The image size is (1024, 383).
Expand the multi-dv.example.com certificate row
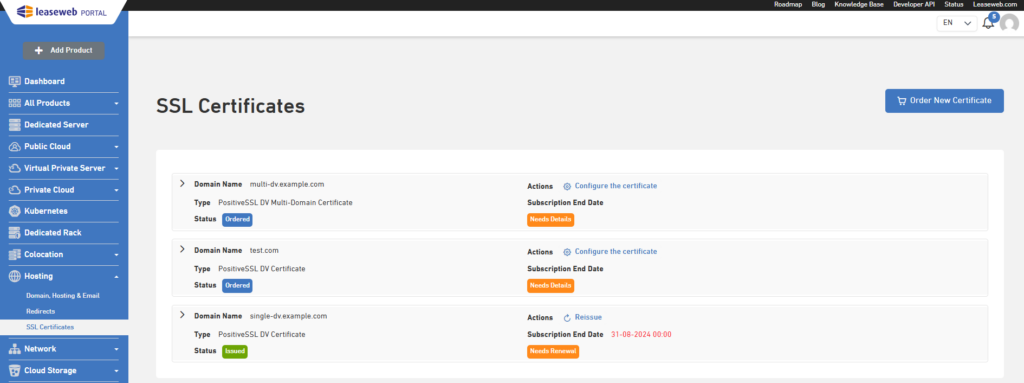[182, 184]
